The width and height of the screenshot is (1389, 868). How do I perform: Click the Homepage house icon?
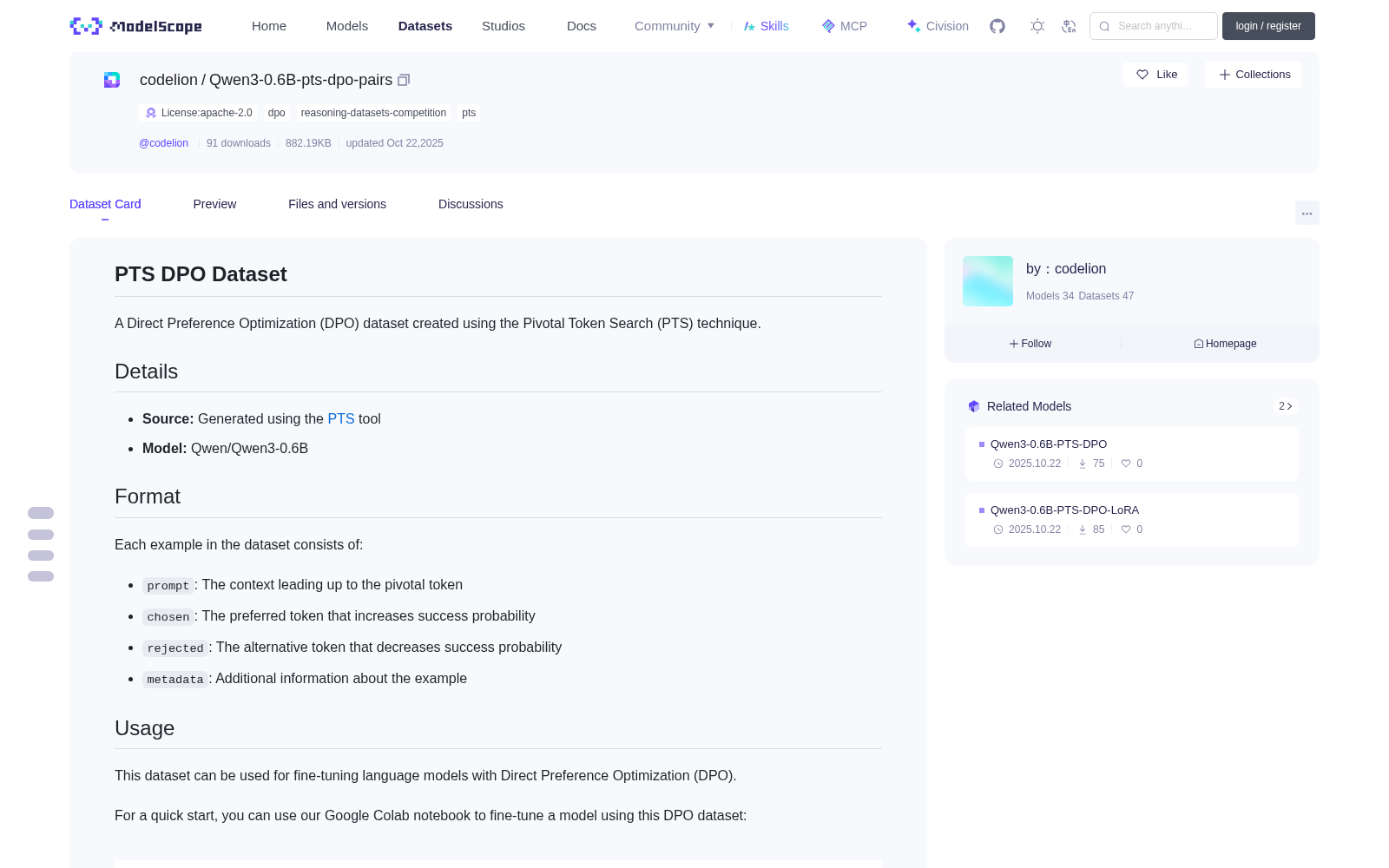1199,344
